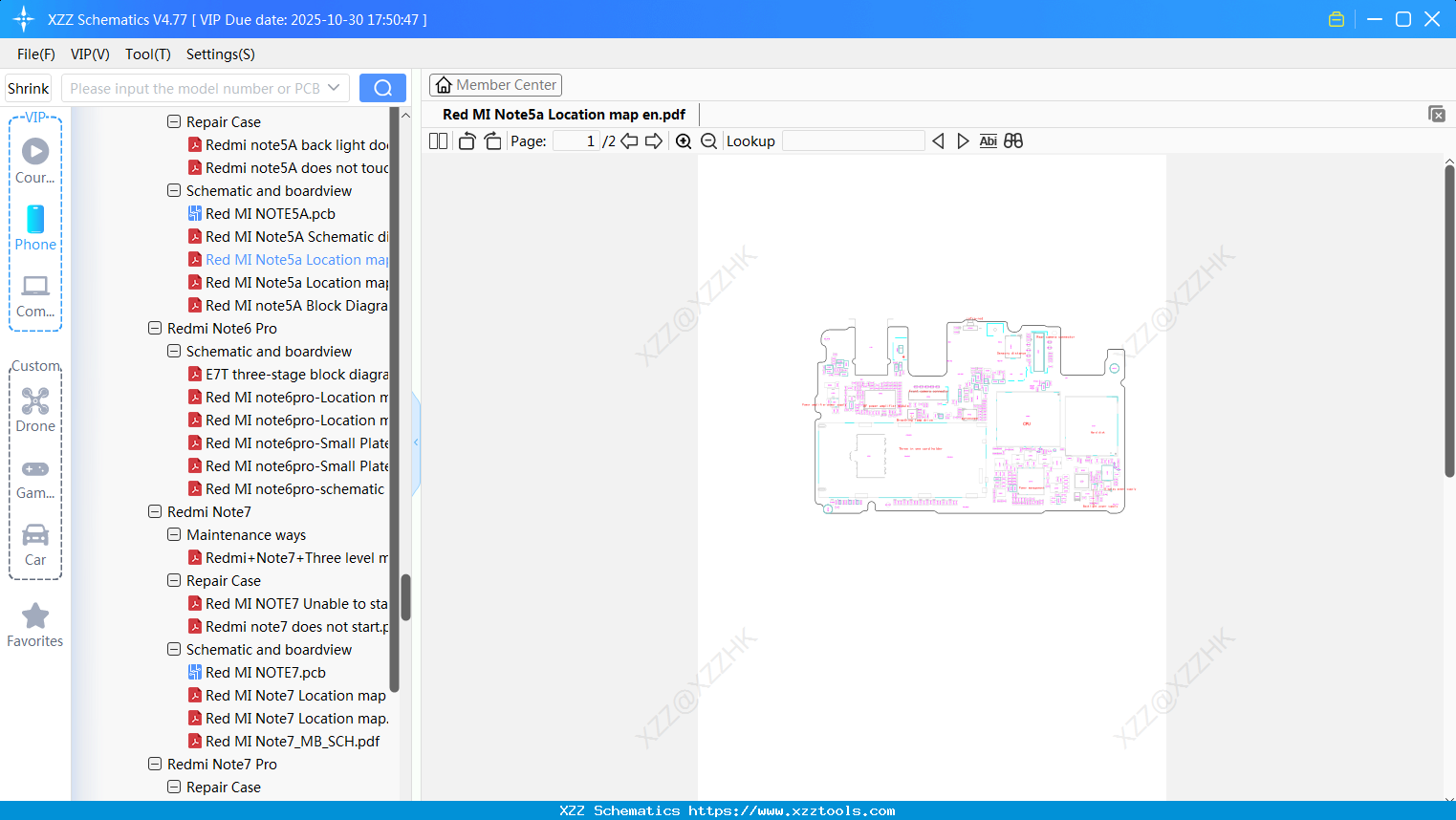Screen dimensions: 1456x820
Task: Rotate the PDF page counterclockwise
Action: click(467, 140)
